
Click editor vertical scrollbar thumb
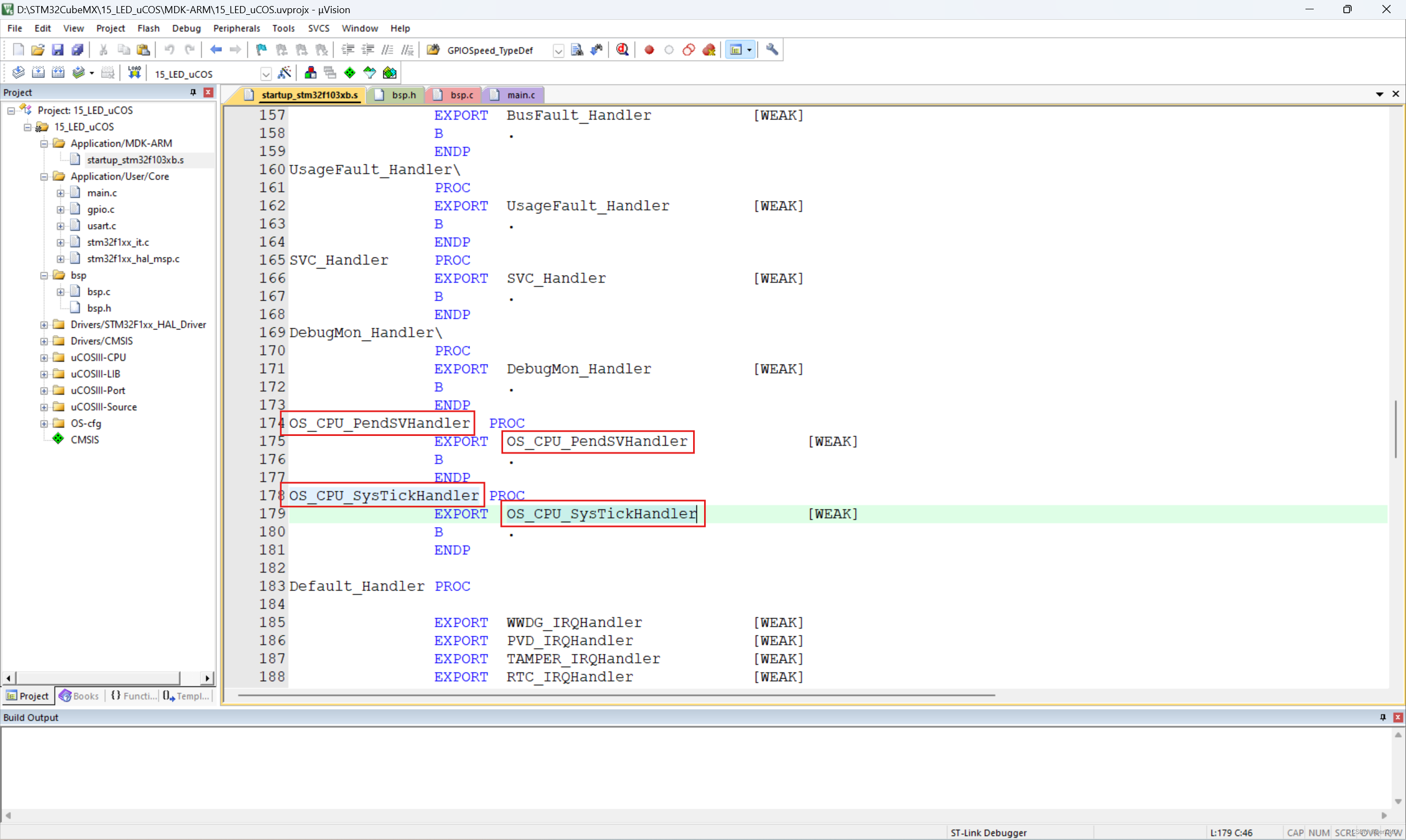tap(1396, 429)
